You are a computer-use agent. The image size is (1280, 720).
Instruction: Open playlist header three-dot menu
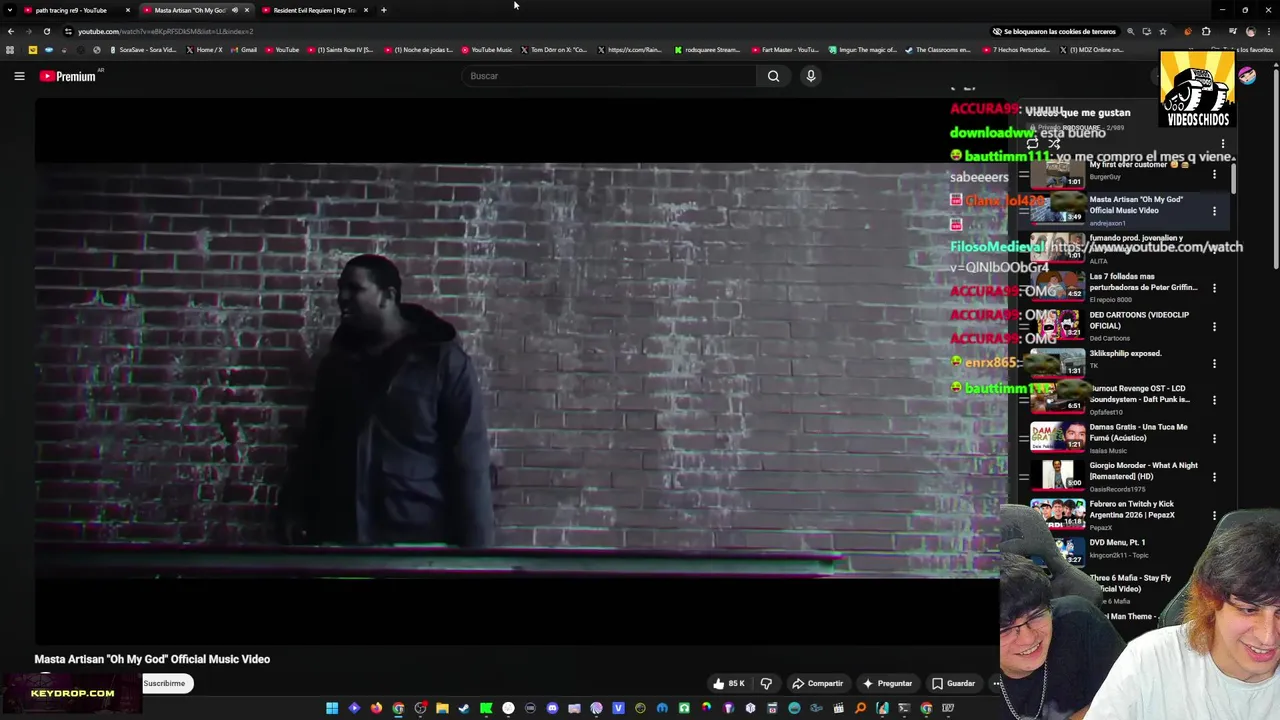tap(1222, 144)
